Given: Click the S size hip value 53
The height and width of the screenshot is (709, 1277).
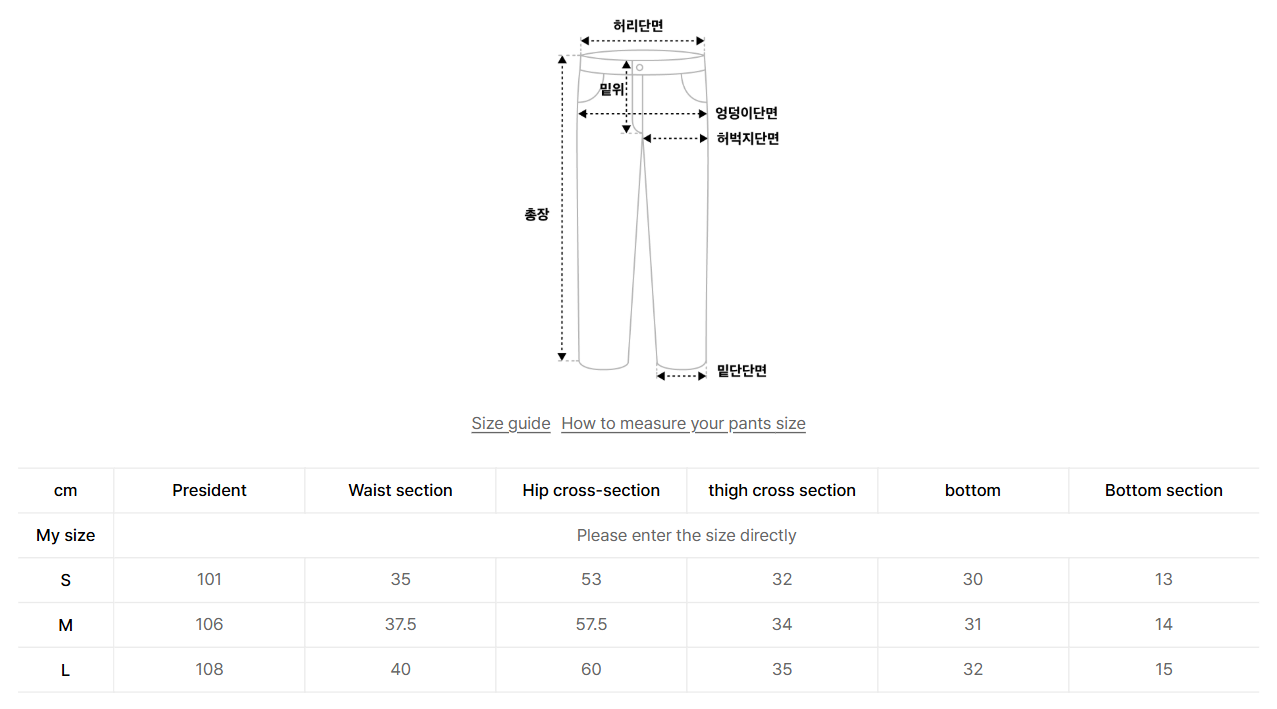Looking at the screenshot, I should [x=591, y=579].
